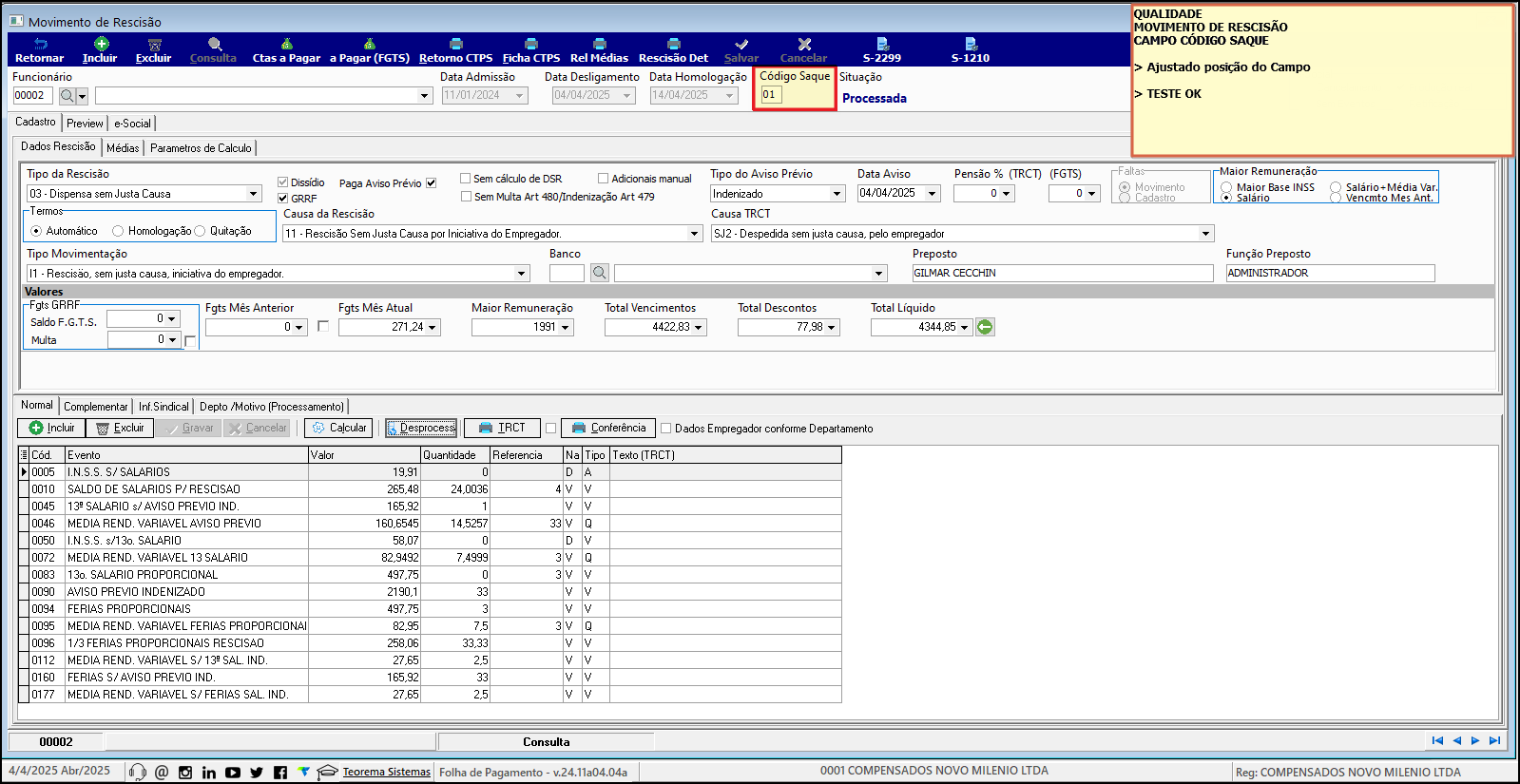This screenshot has height=784, width=1520.
Task: Click the Instagram icon in status bar
Action: click(185, 773)
